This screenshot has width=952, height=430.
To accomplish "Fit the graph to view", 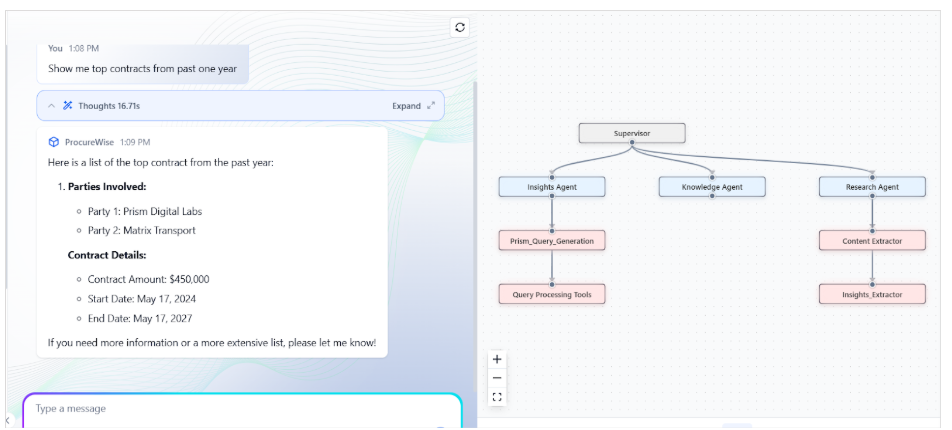I will [x=497, y=397].
